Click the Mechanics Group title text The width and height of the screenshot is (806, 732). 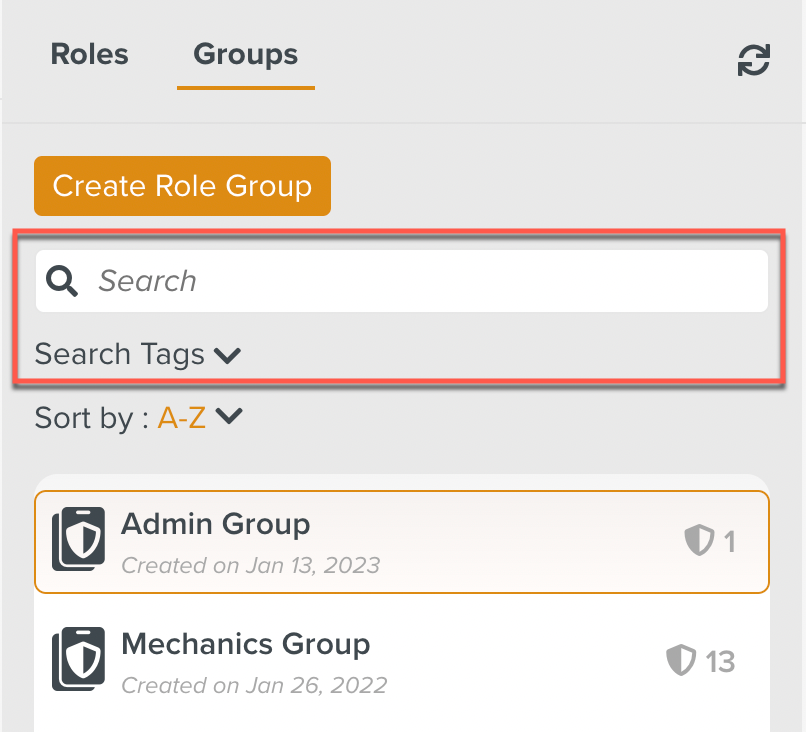pyautogui.click(x=245, y=644)
